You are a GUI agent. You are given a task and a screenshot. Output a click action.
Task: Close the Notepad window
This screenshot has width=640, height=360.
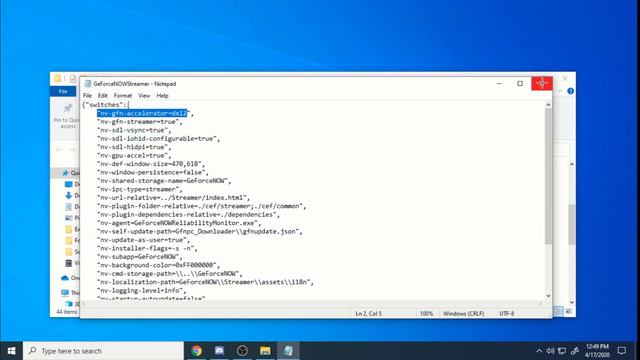click(542, 83)
